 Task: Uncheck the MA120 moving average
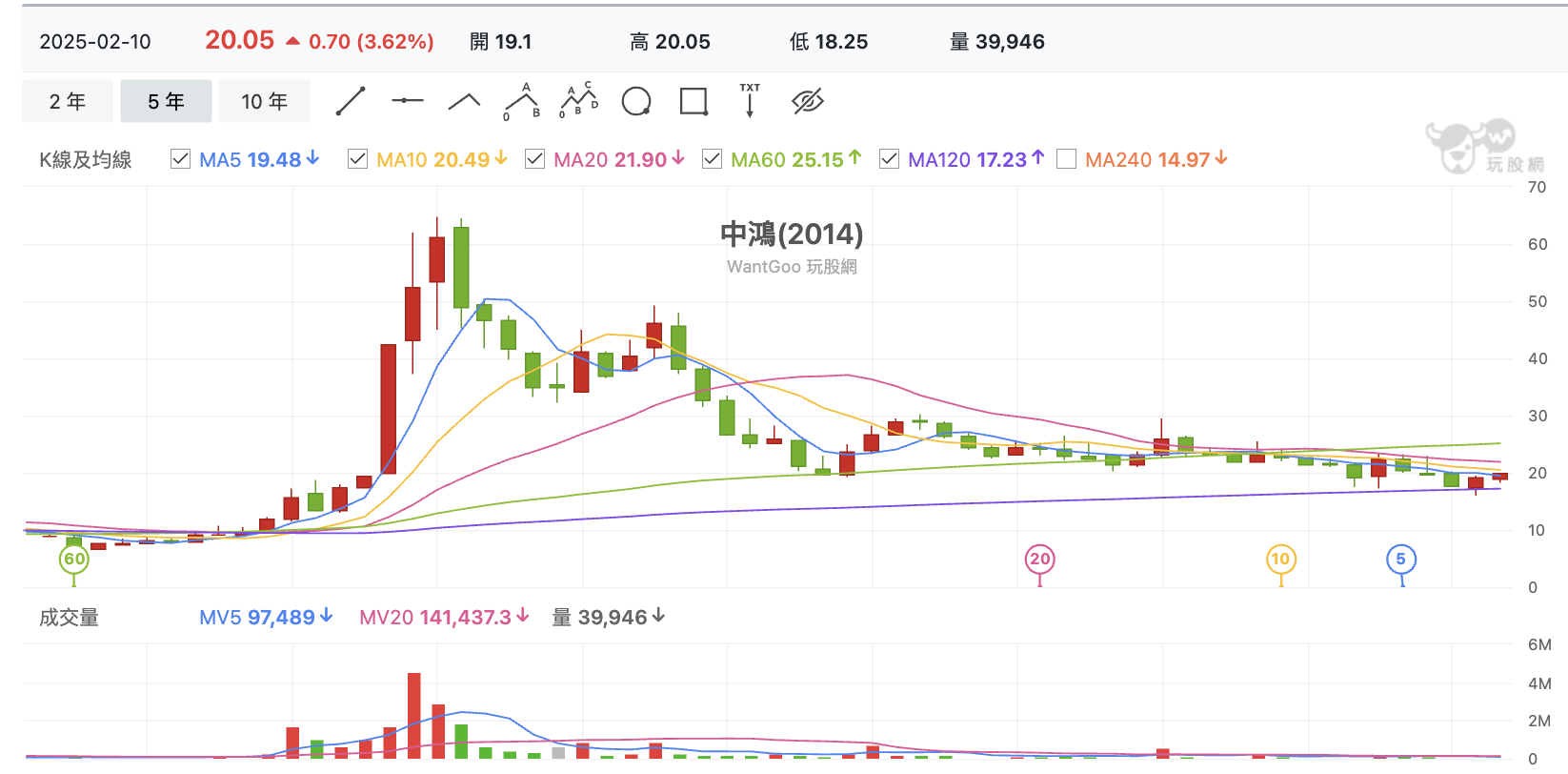[889, 159]
